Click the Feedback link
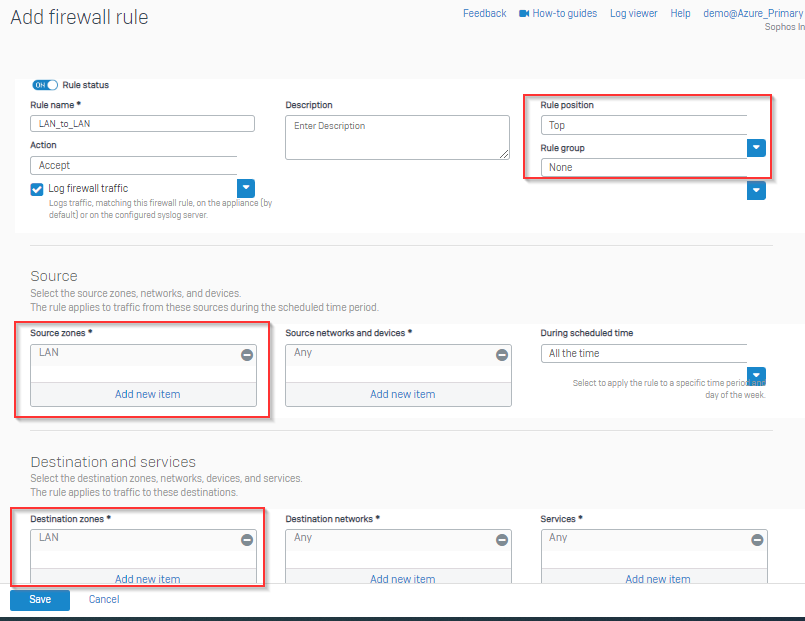Viewport: 805px width, 621px height. [x=485, y=13]
